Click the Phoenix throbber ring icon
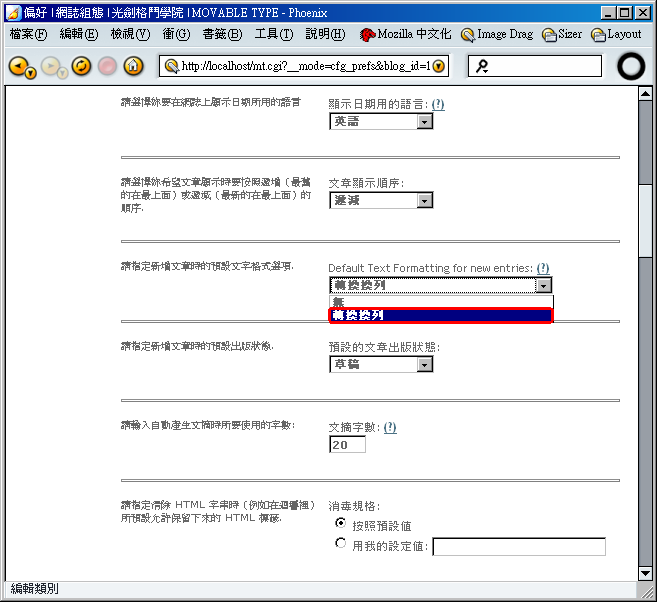Viewport: 657px width, 602px height. coord(631,66)
